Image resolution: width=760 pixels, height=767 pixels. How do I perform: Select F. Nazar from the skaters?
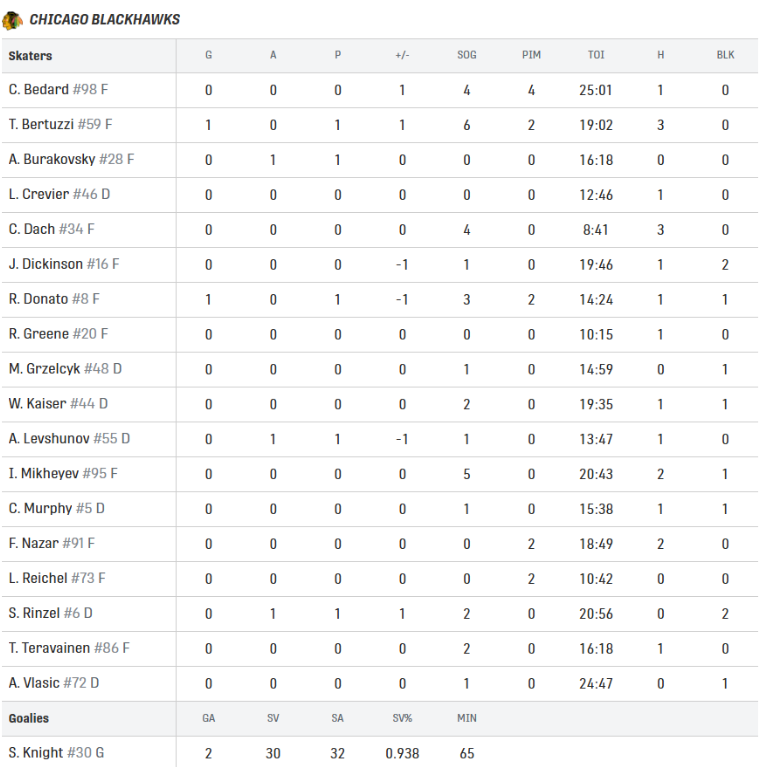[33, 543]
